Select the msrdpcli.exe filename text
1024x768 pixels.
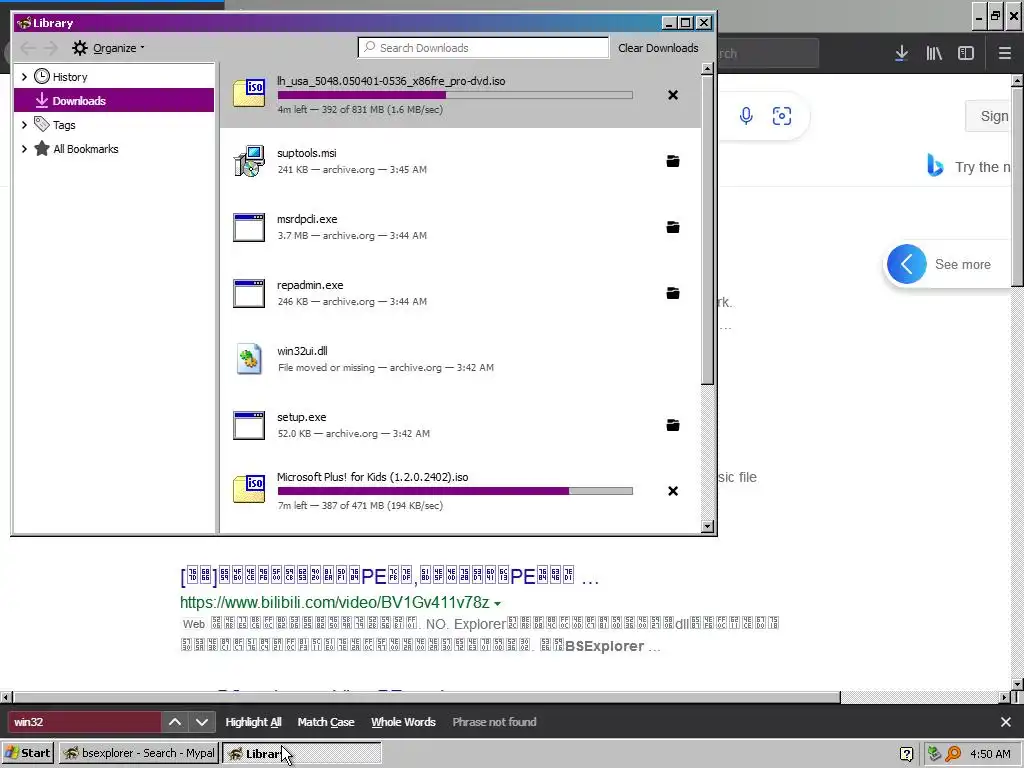coord(307,219)
